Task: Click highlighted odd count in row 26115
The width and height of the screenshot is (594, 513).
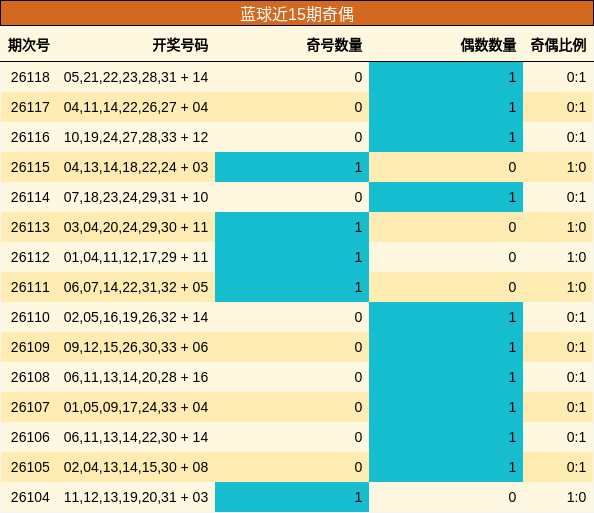Action: click(292, 167)
